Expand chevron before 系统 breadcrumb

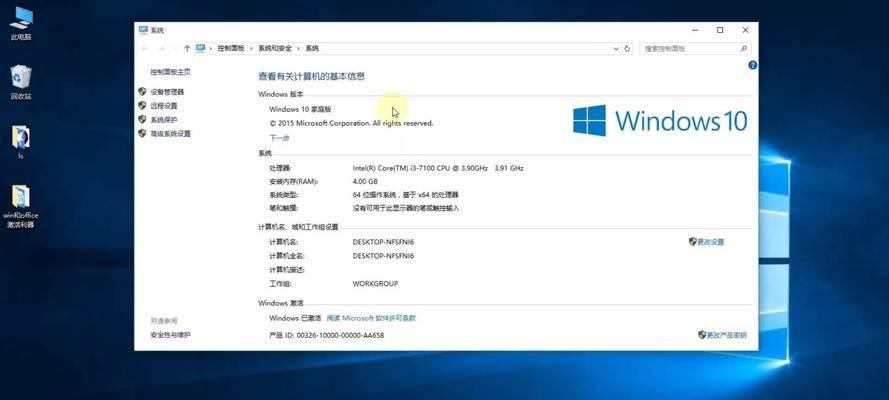point(299,49)
